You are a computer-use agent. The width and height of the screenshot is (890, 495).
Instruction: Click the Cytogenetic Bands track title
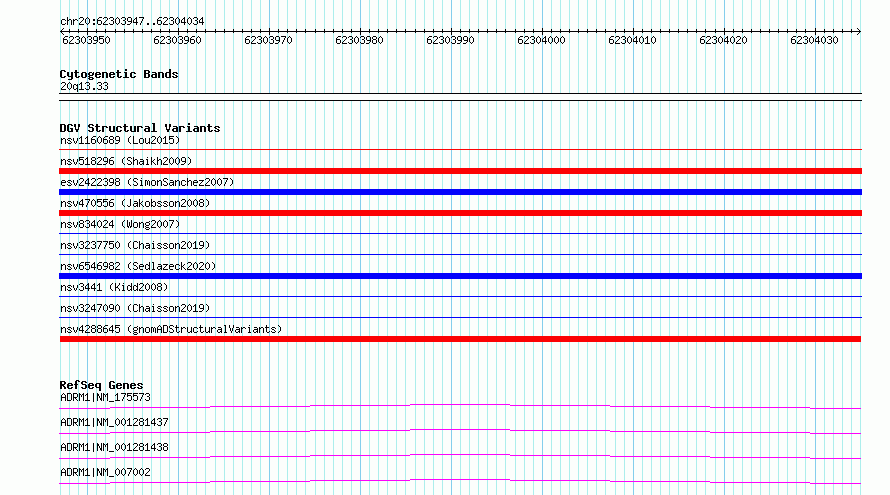tap(119, 74)
